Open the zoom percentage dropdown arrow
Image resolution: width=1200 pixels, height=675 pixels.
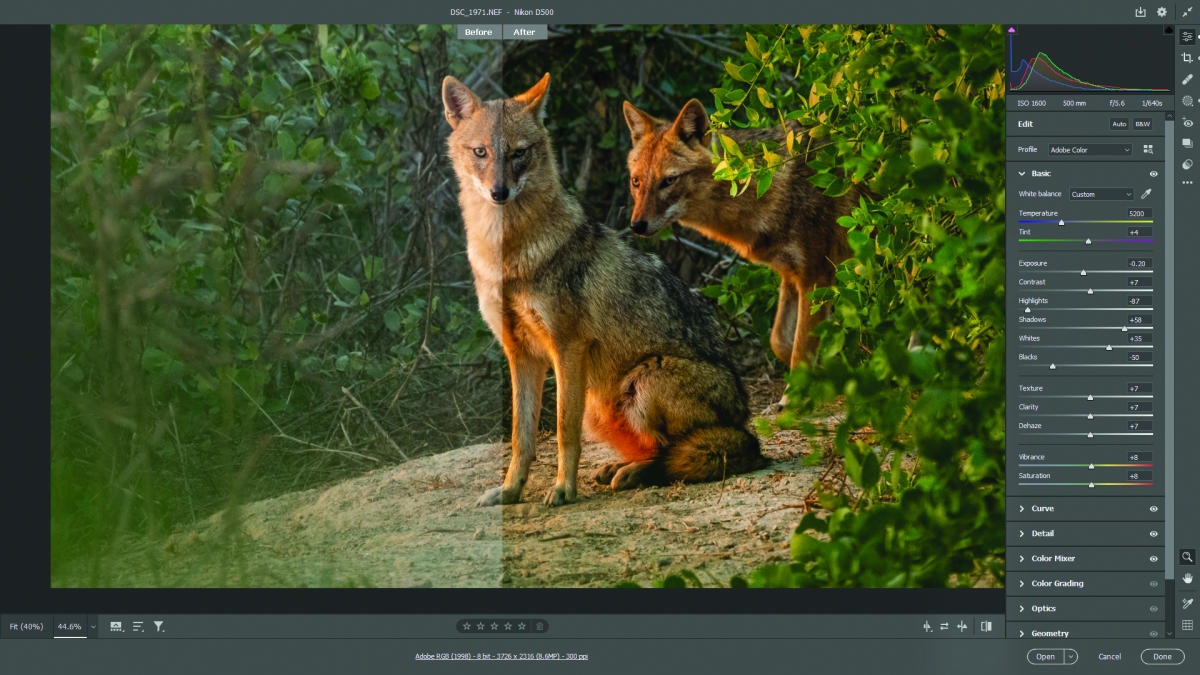(x=93, y=627)
